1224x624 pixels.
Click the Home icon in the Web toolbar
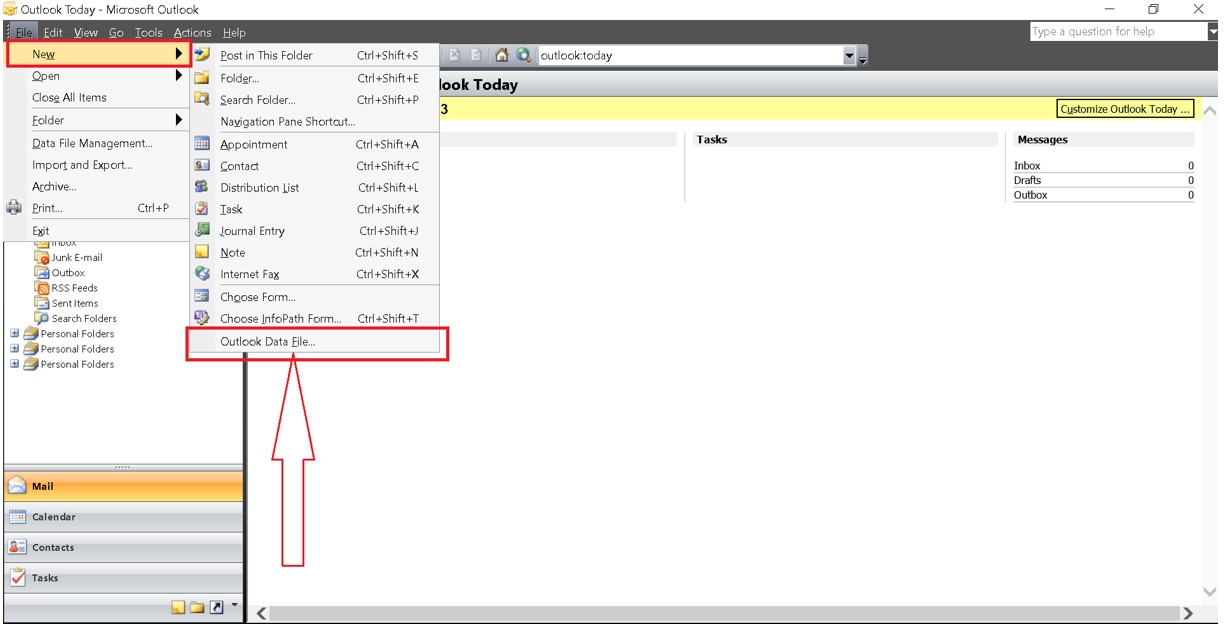(502, 56)
